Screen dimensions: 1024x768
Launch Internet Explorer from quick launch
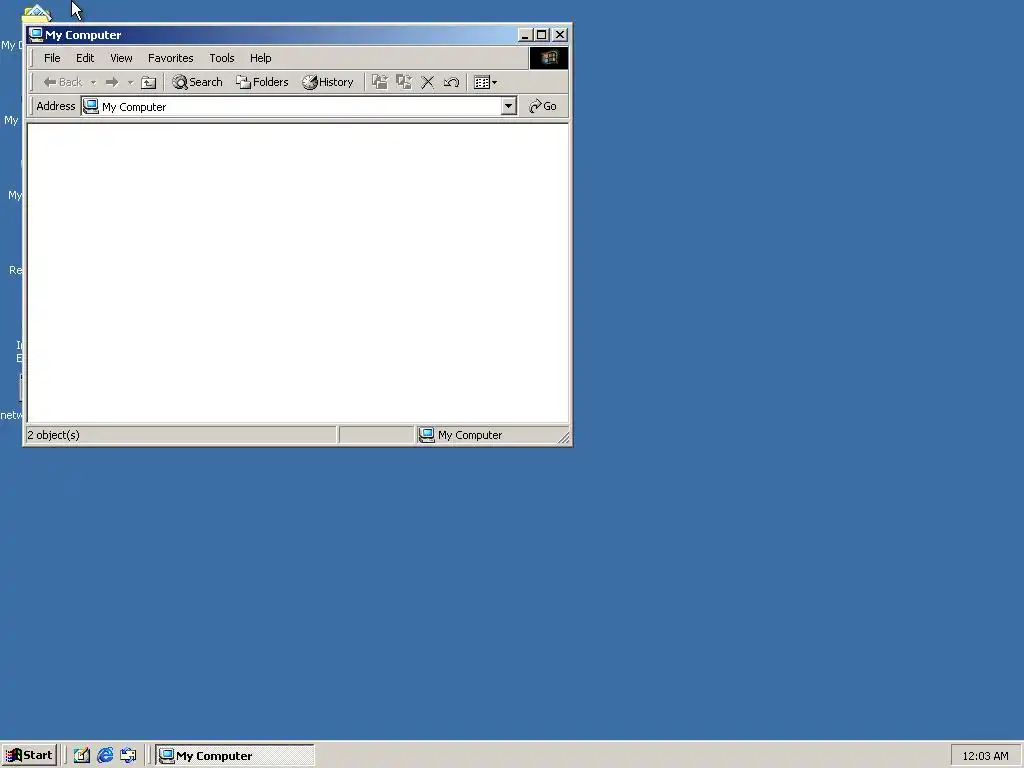click(x=104, y=756)
